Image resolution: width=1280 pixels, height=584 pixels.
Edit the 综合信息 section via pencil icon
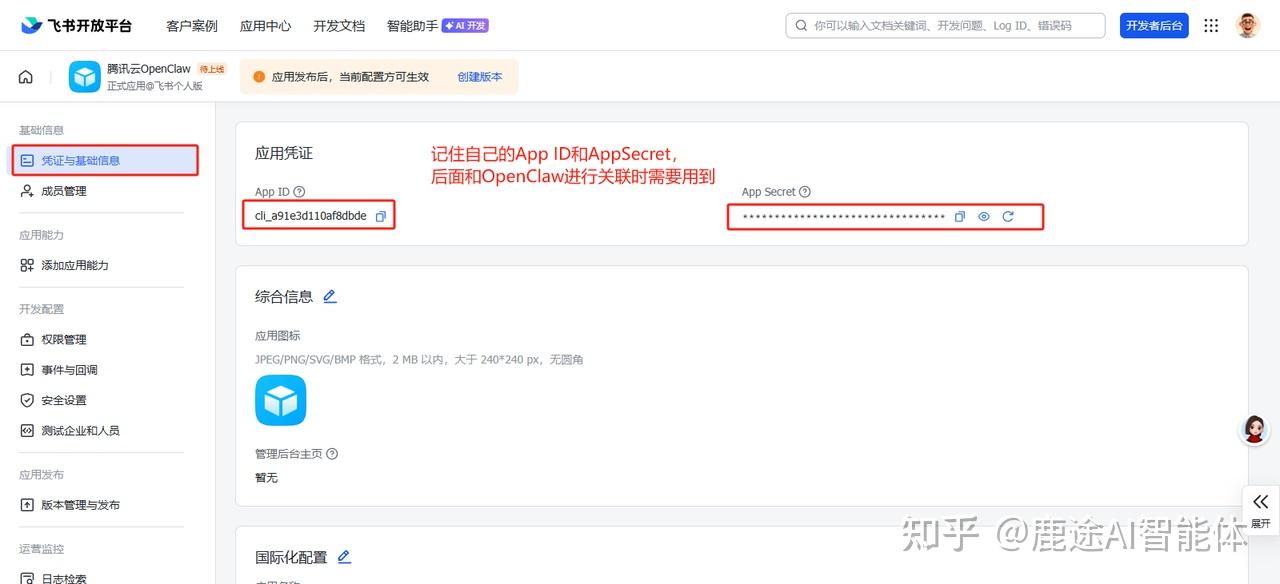pyautogui.click(x=330, y=297)
